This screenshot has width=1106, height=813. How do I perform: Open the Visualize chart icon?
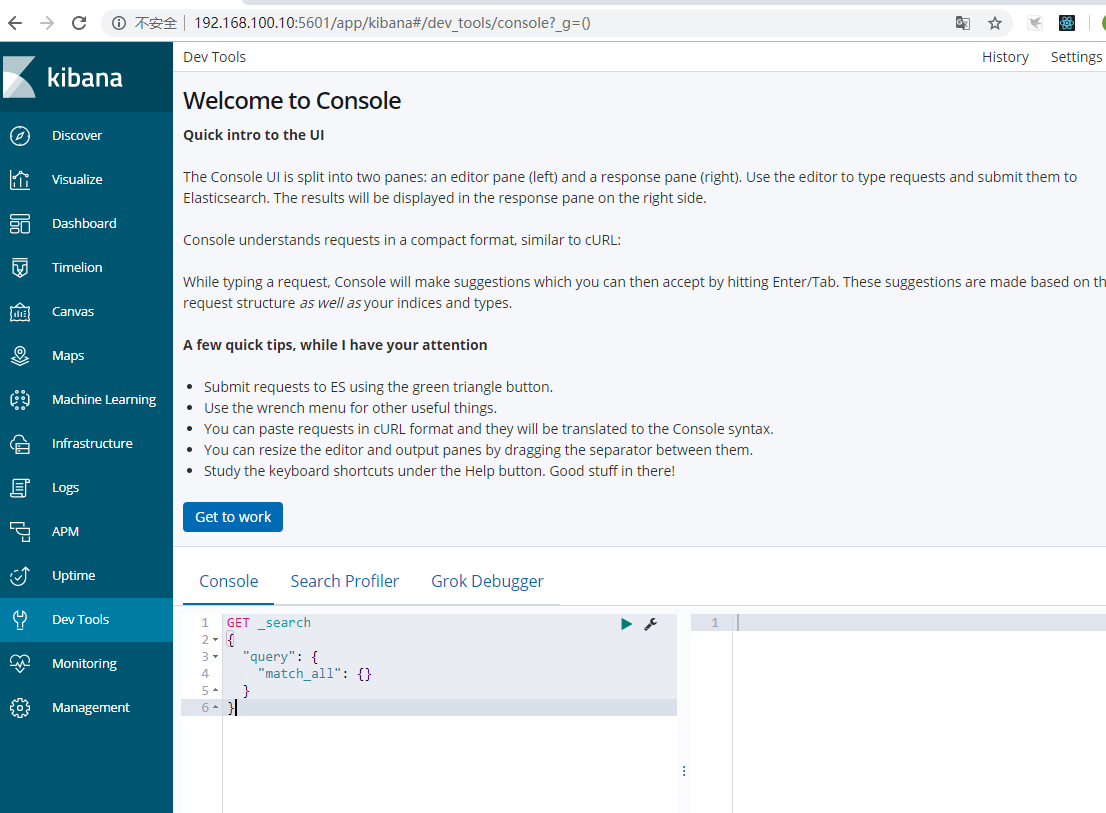point(20,180)
